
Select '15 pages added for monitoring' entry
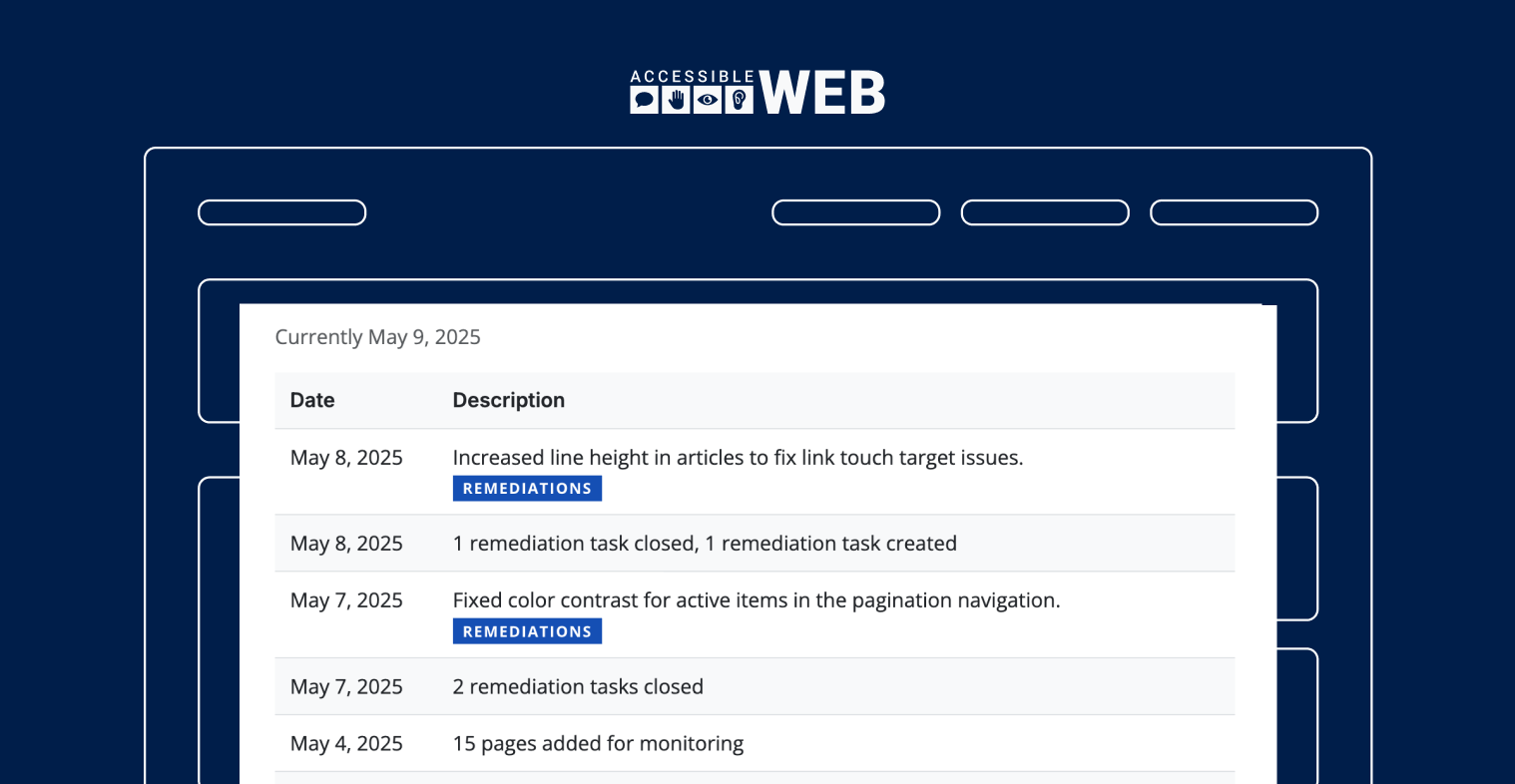click(599, 743)
